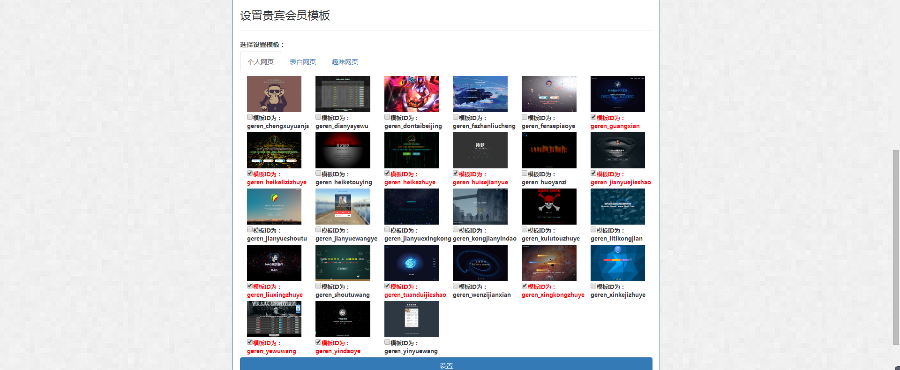The width and height of the screenshot is (900, 370).
Task: Uncheck the geren_xingkongzhuye checkbox
Action: [525, 286]
